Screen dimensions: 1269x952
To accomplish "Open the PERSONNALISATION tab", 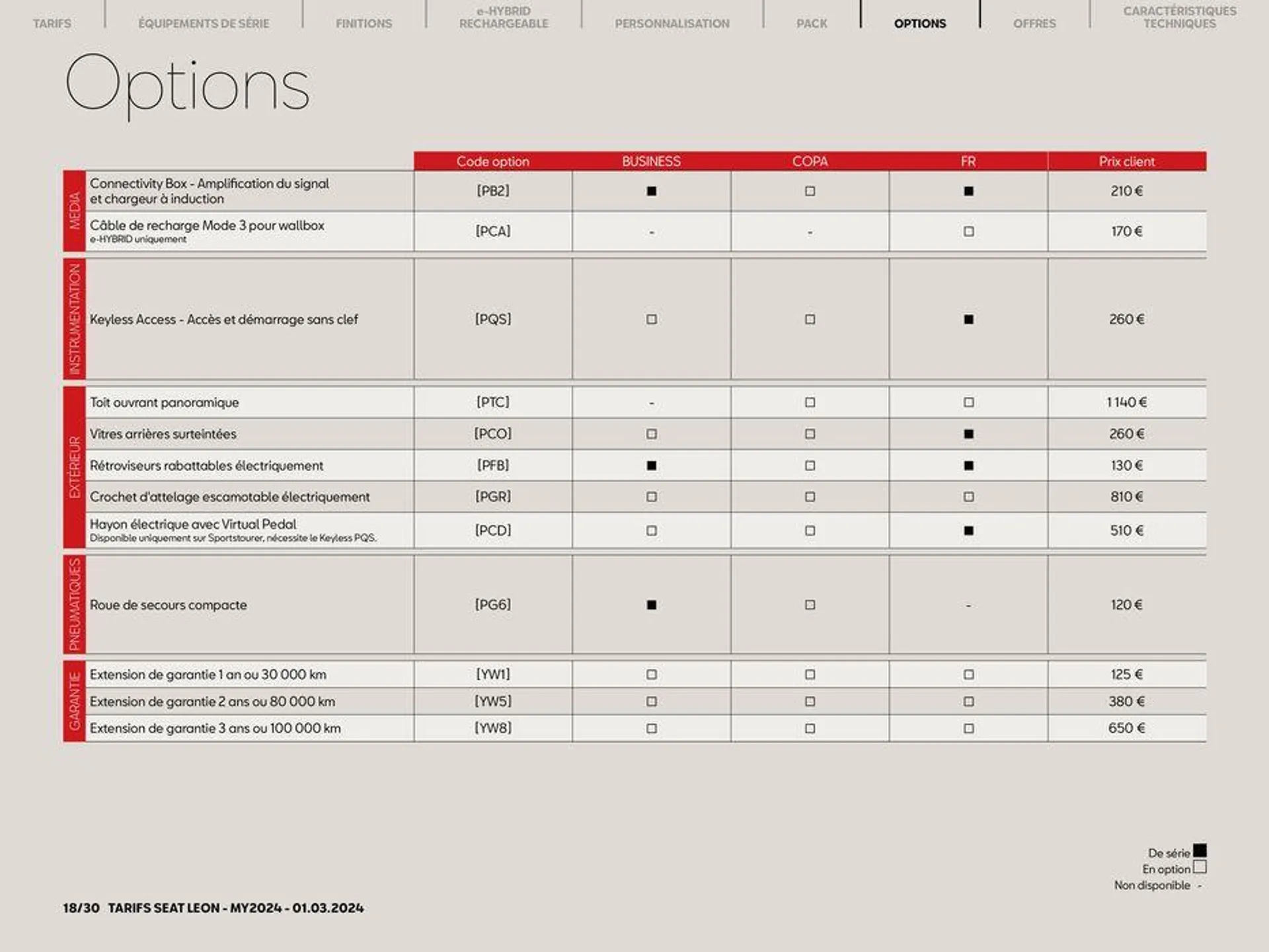I will (672, 24).
